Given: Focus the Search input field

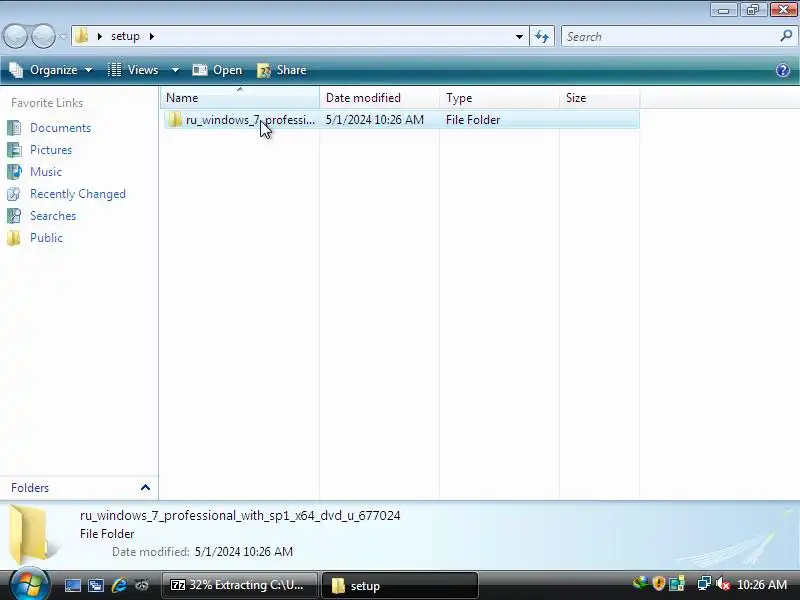Looking at the screenshot, I should point(671,37).
